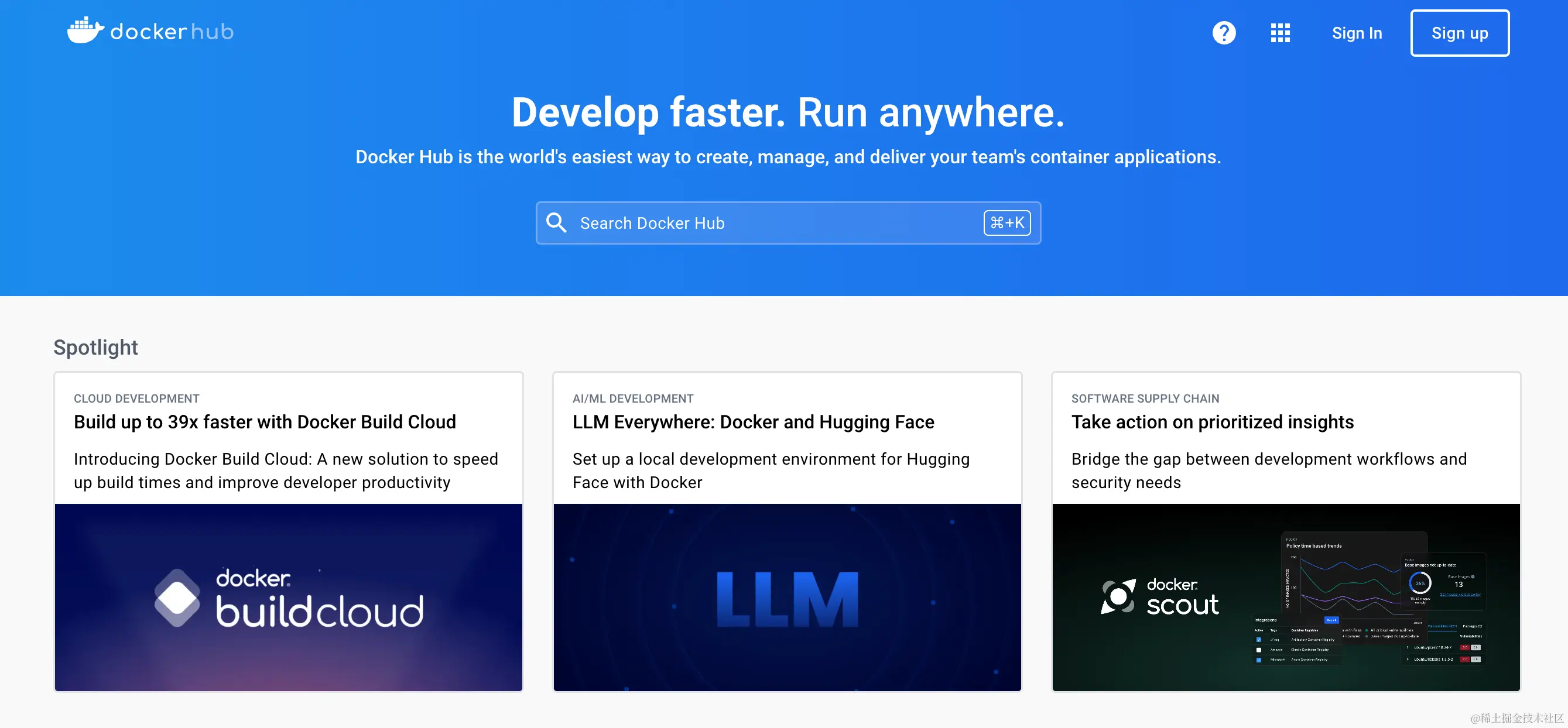Open the help question mark icon

click(x=1224, y=33)
